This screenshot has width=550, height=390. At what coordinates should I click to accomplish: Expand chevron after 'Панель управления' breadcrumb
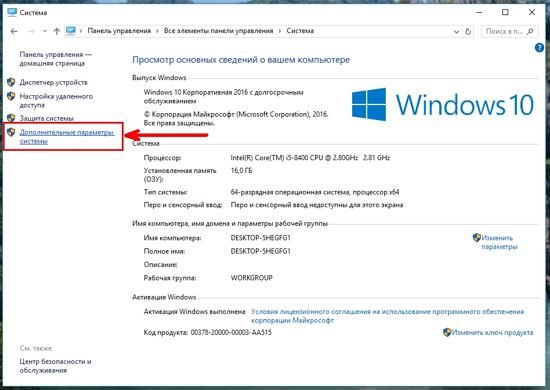pos(157,31)
